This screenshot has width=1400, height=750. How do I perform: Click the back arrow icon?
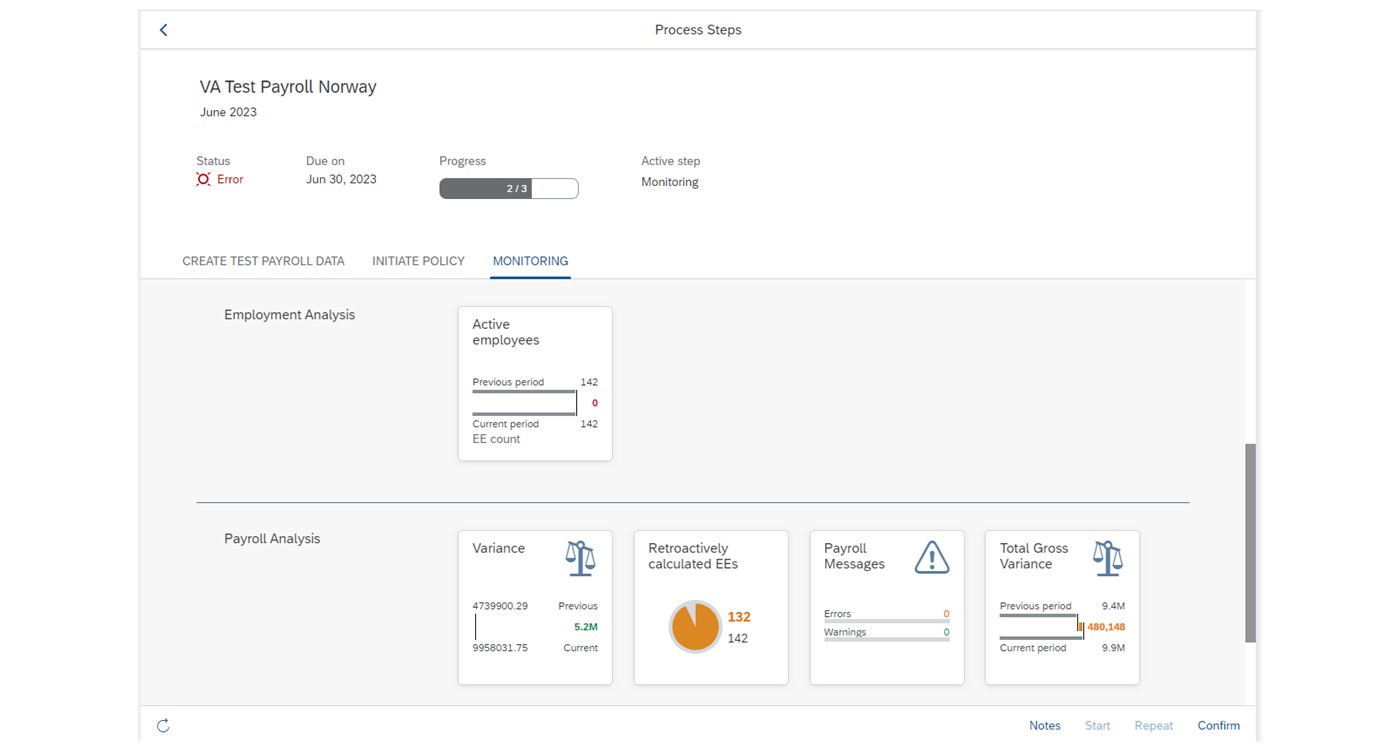[x=164, y=30]
